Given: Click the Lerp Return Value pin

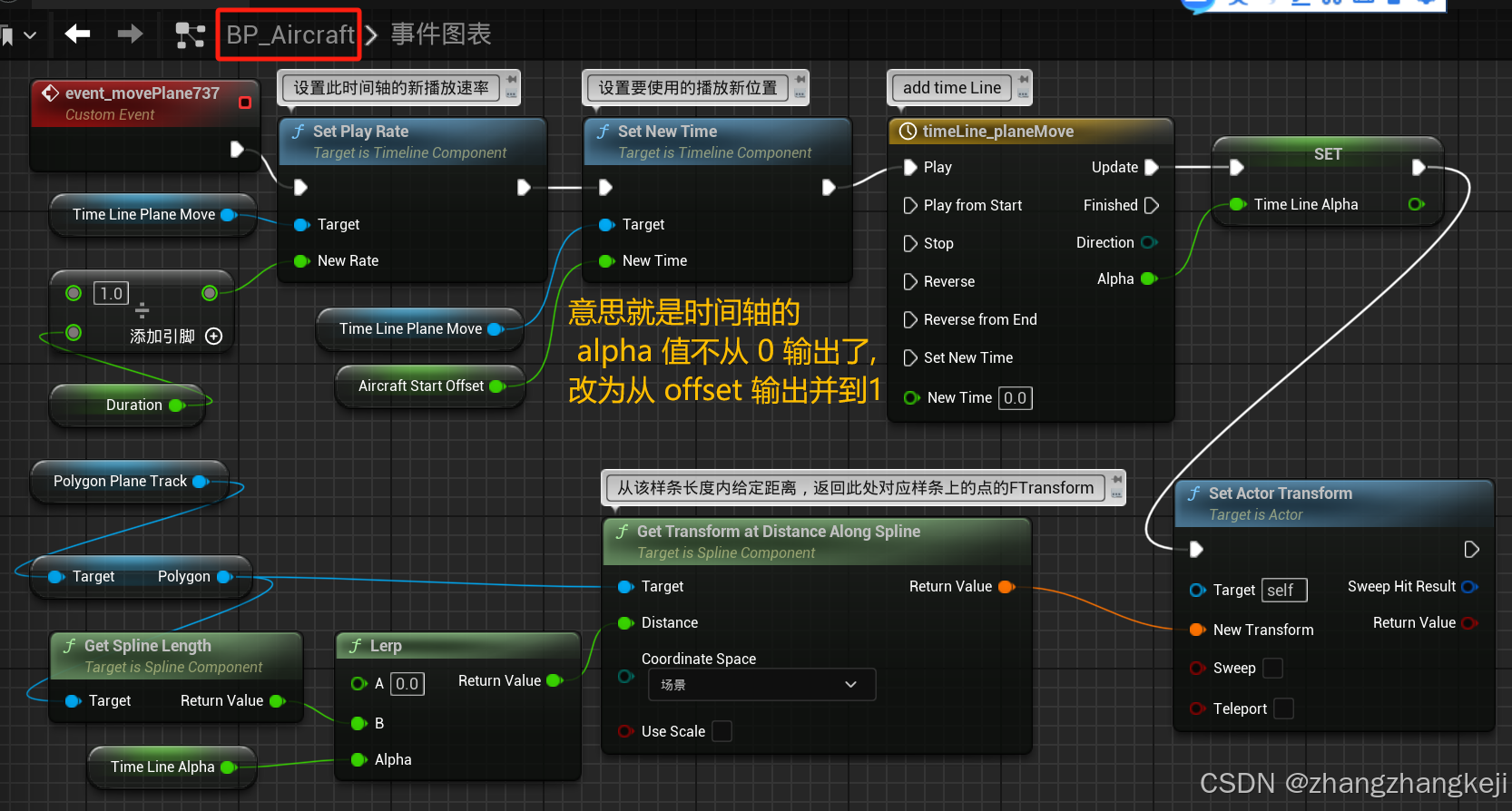Looking at the screenshot, I should pyautogui.click(x=555, y=680).
